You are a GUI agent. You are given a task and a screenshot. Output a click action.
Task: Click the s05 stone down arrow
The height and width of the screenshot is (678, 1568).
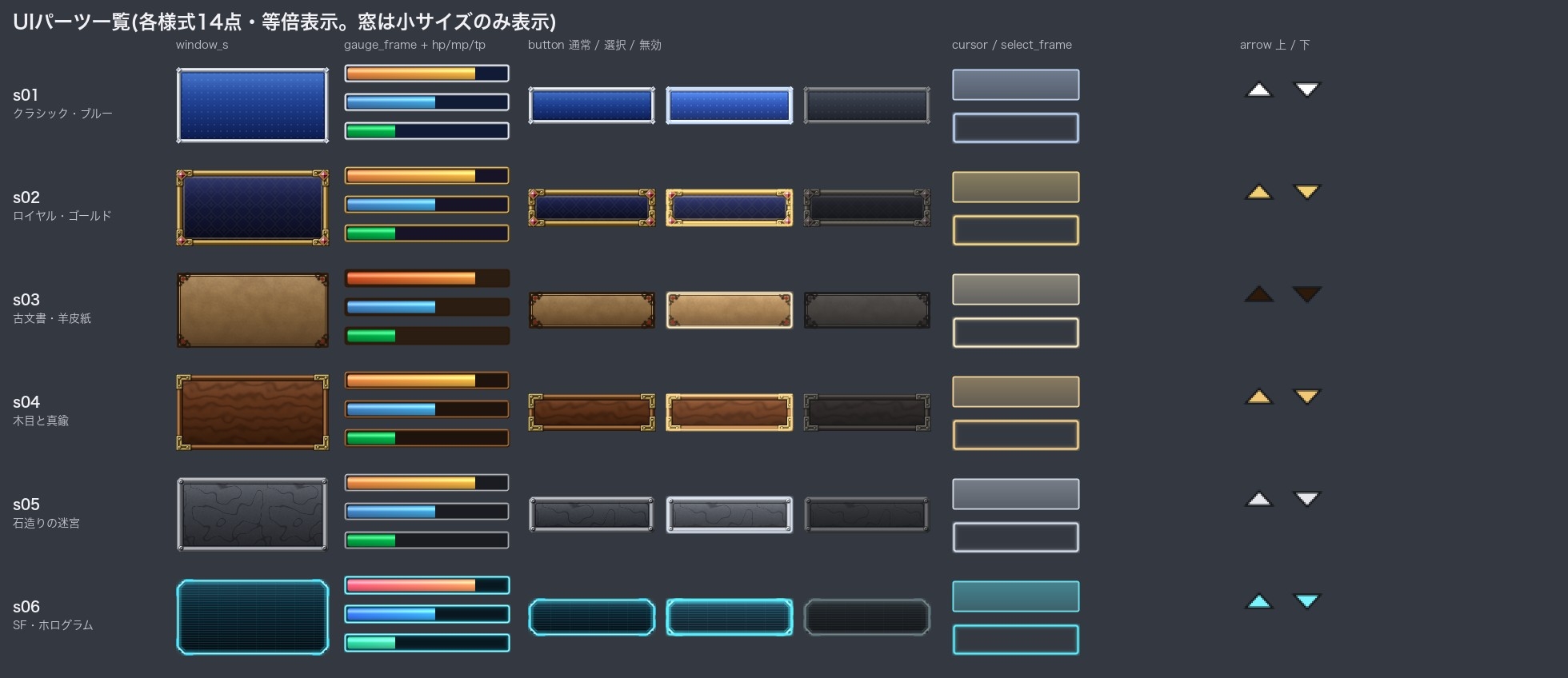(1307, 499)
